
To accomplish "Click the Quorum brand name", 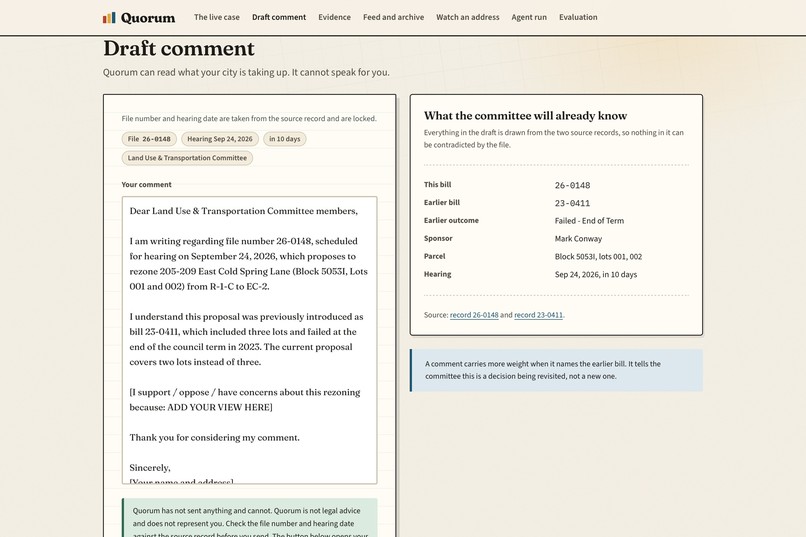I will point(148,18).
